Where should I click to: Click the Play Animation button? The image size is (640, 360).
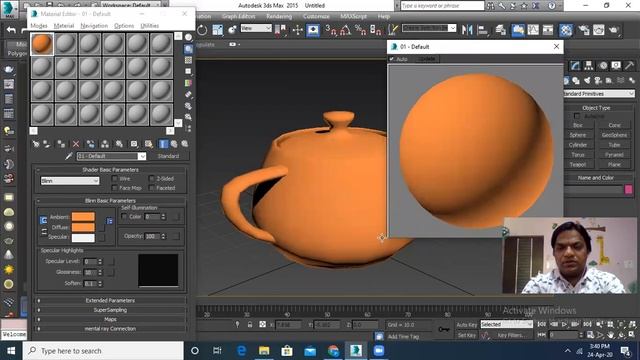tap(564, 324)
